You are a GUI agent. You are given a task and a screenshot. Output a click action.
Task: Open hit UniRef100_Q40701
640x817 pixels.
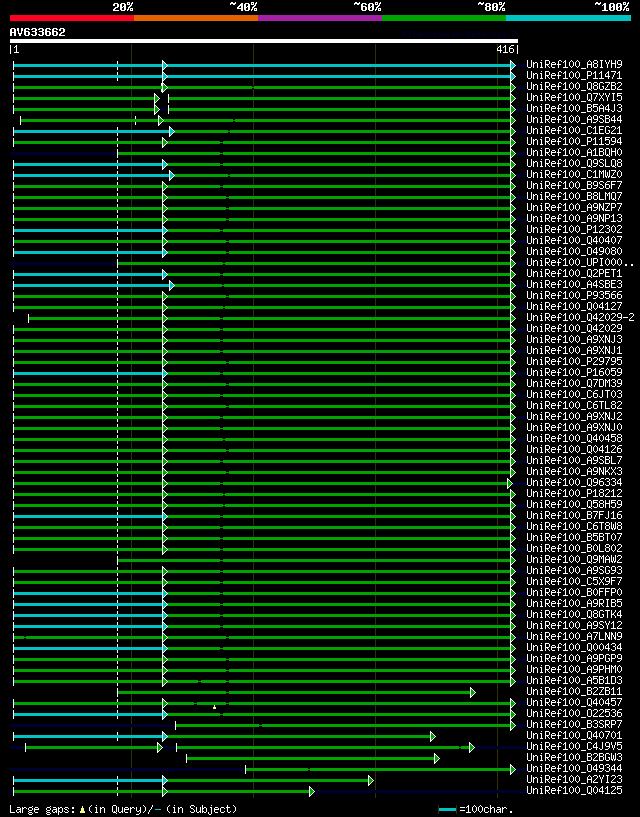[574, 736]
